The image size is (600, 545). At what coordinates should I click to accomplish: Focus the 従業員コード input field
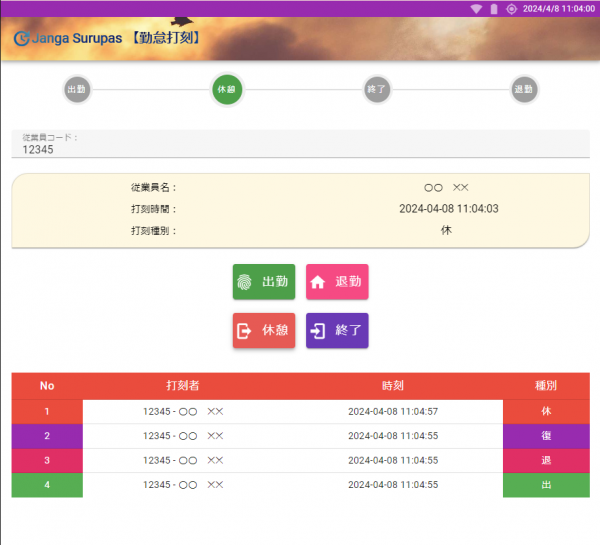pos(300,149)
